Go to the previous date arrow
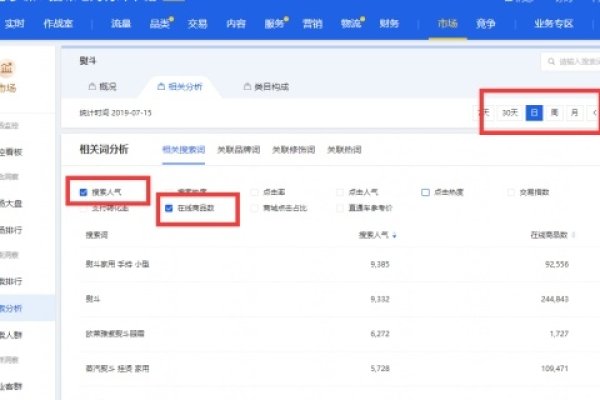The height and width of the screenshot is (400, 600). point(594,113)
